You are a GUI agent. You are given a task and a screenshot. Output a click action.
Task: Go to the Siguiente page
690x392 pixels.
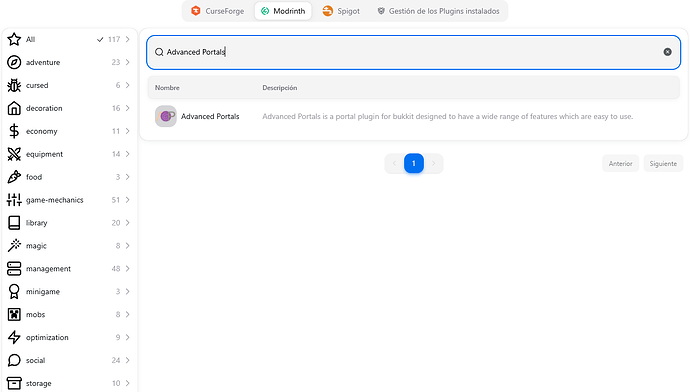click(663, 164)
